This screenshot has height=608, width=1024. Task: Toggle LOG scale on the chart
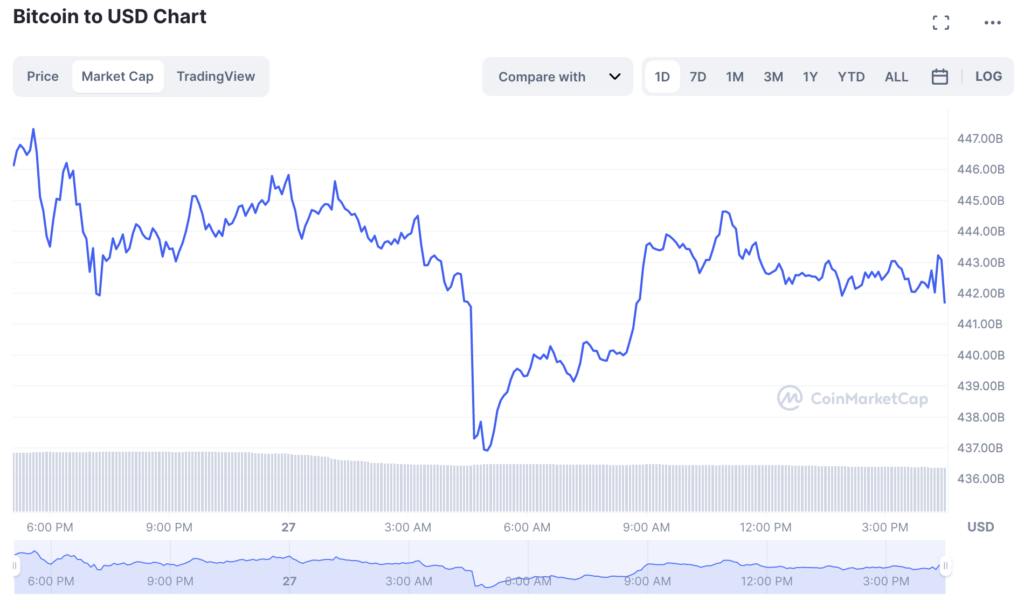988,77
